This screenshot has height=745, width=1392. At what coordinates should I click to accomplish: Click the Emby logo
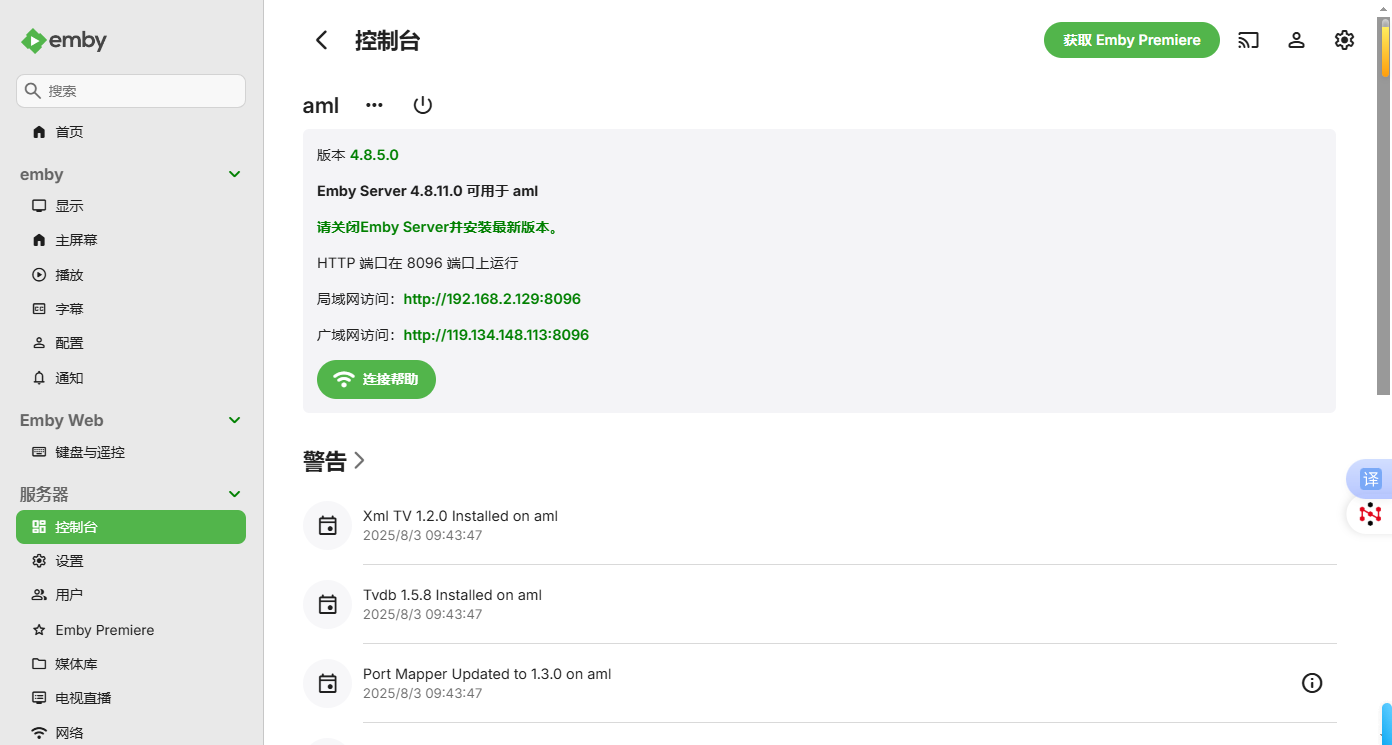click(x=64, y=41)
